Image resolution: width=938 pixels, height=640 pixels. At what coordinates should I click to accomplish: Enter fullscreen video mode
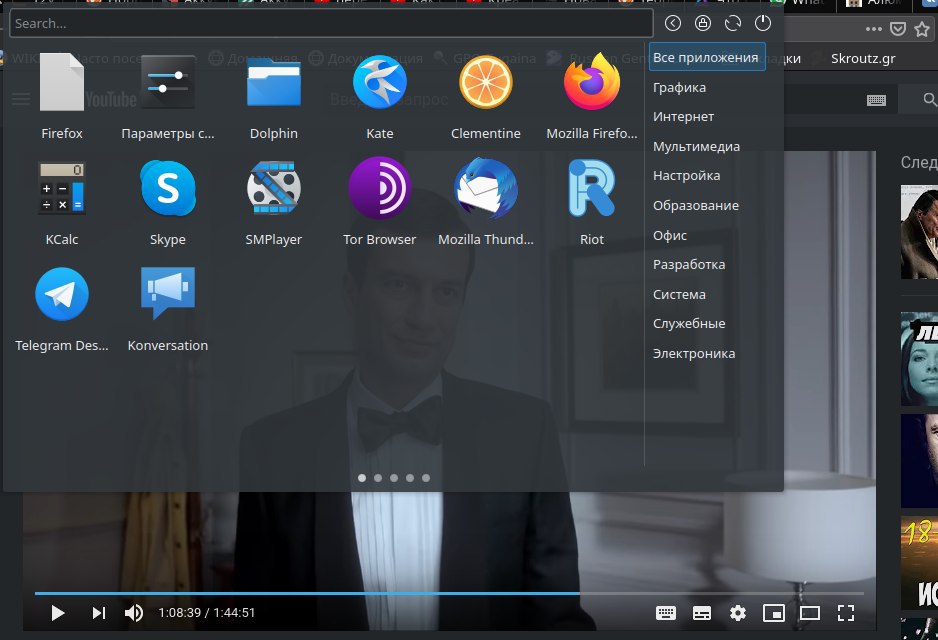click(x=845, y=612)
